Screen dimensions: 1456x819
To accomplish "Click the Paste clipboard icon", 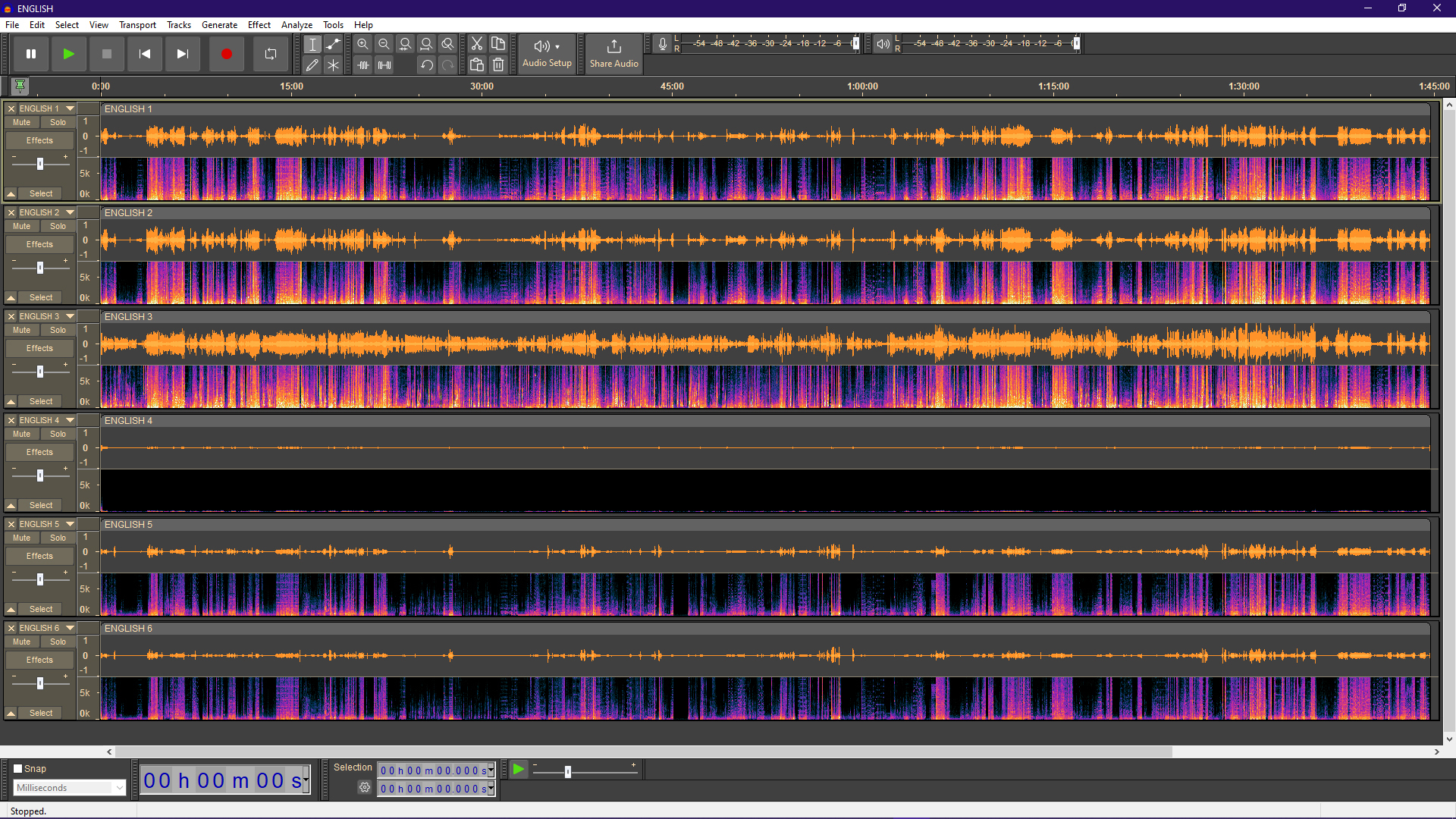I will 477,65.
